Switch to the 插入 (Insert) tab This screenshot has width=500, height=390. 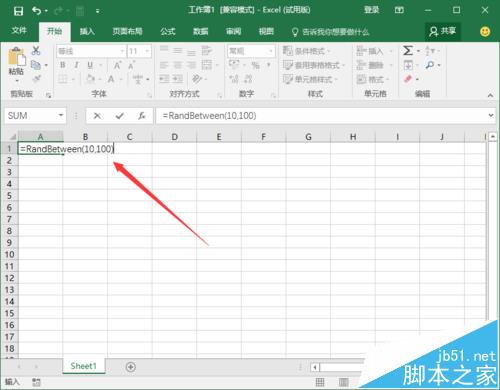[x=87, y=31]
